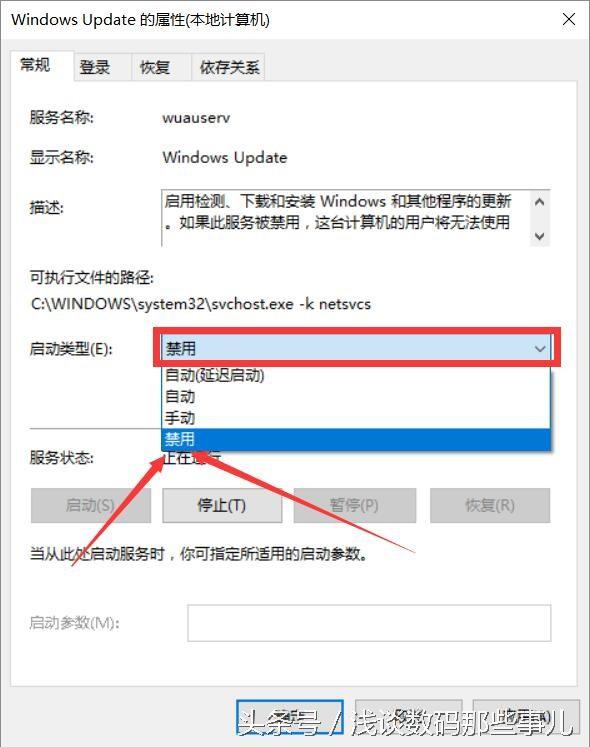Close the Windows Update properties dialog
Viewport: 590px width, 747px height.
pos(569,20)
